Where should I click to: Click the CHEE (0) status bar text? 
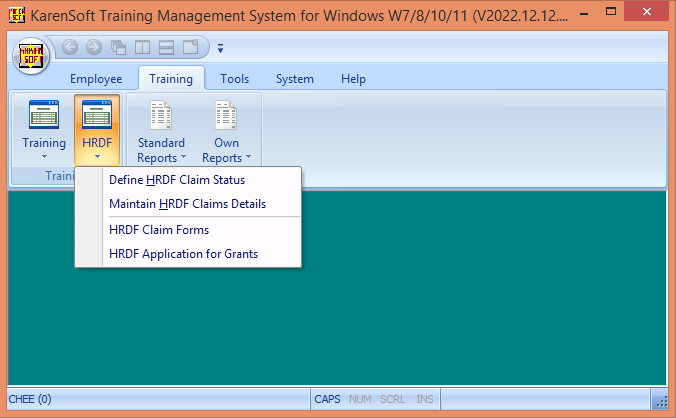30,399
